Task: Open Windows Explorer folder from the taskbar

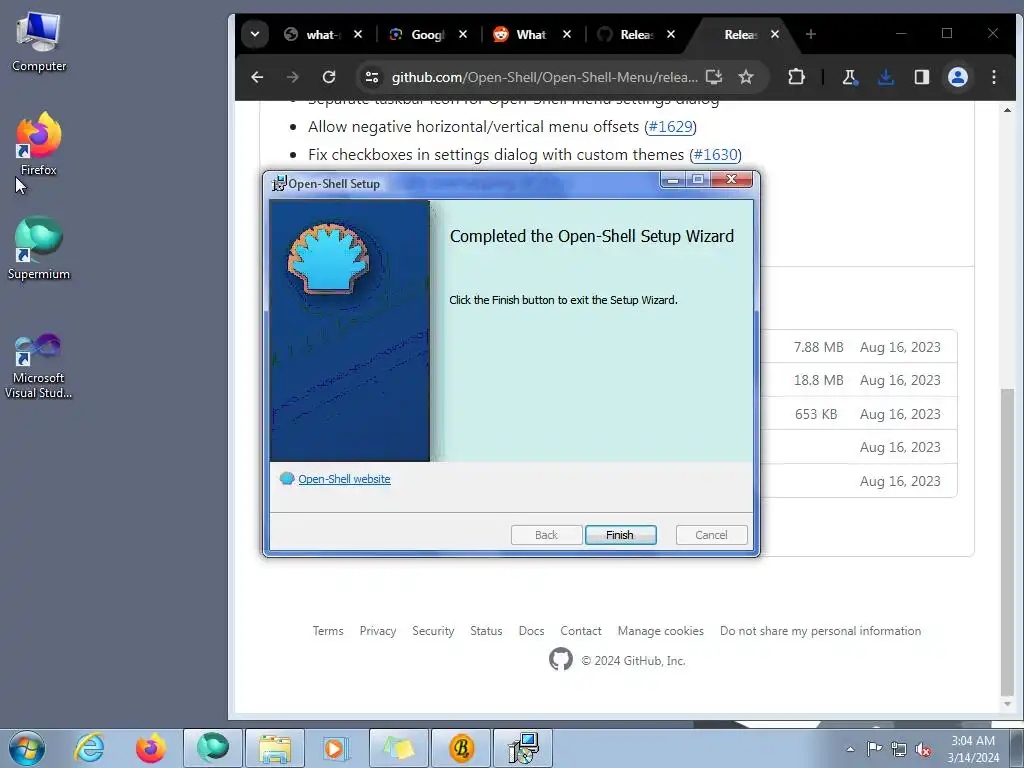Action: 275,748
